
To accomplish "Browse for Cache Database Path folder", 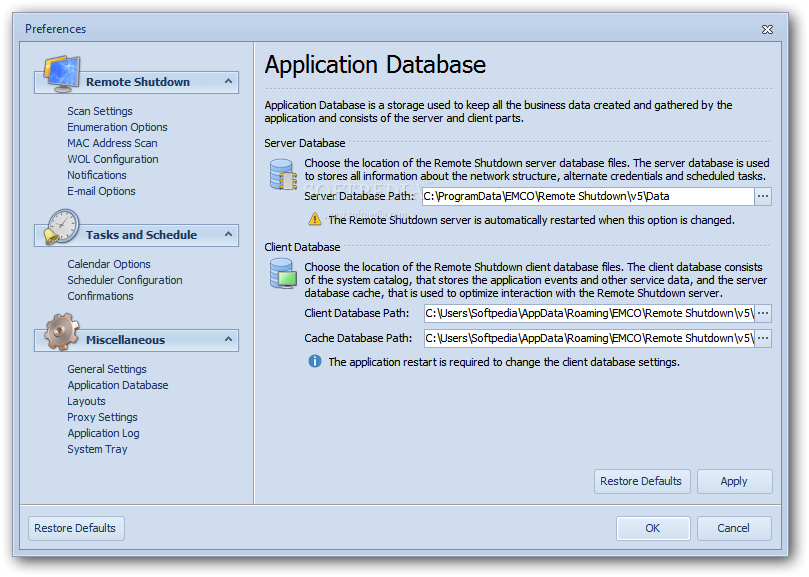I will click(x=763, y=338).
